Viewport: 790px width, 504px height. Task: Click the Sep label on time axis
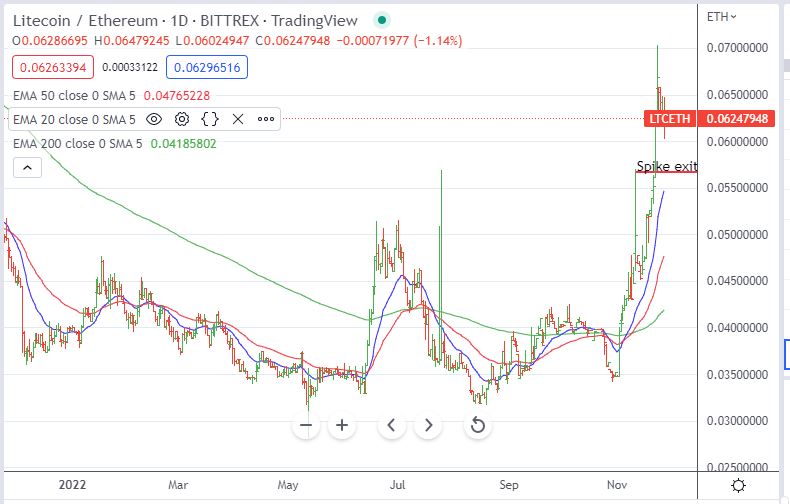(x=508, y=485)
